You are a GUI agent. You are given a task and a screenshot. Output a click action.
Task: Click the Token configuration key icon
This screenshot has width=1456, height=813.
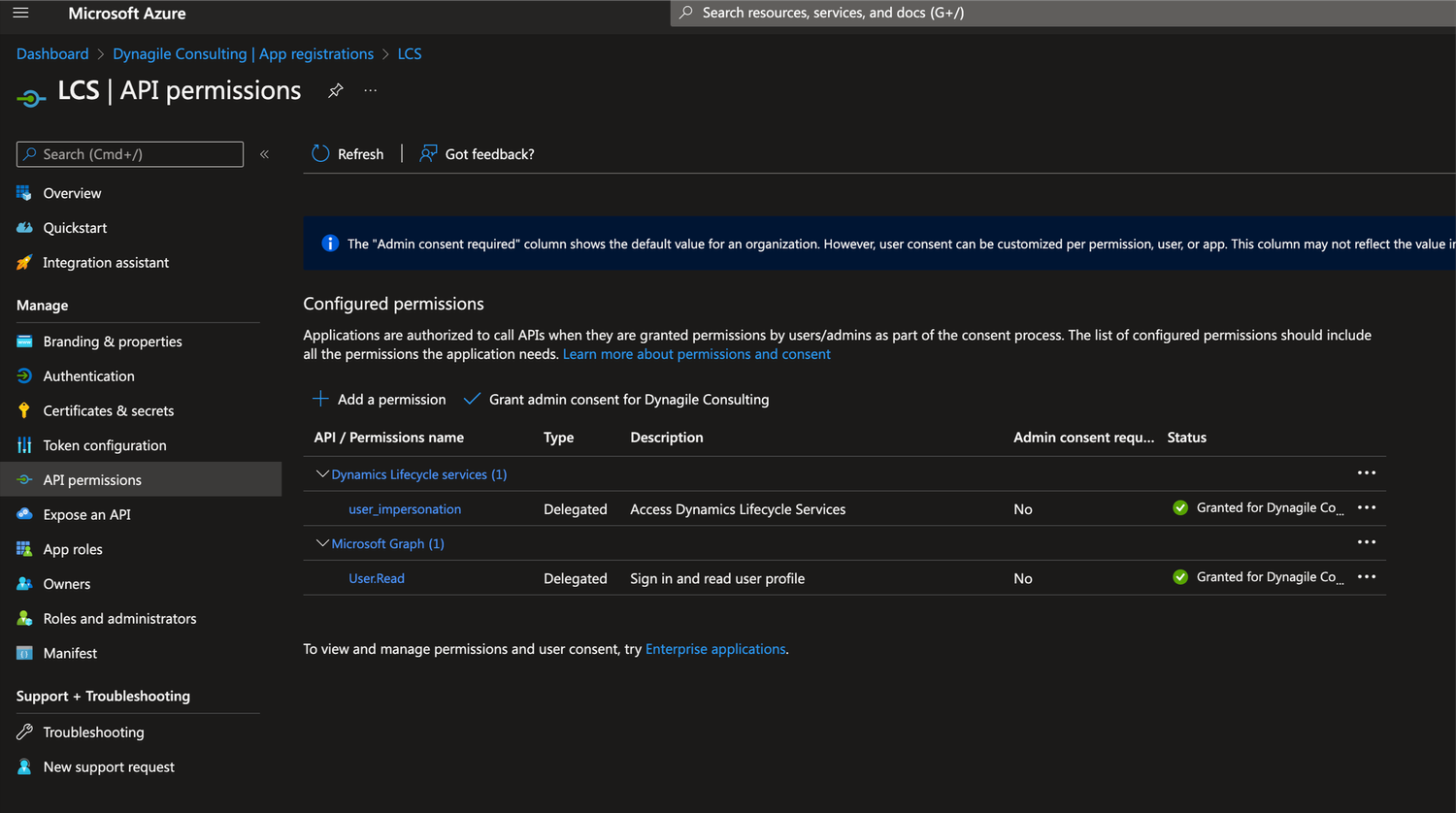click(x=23, y=445)
